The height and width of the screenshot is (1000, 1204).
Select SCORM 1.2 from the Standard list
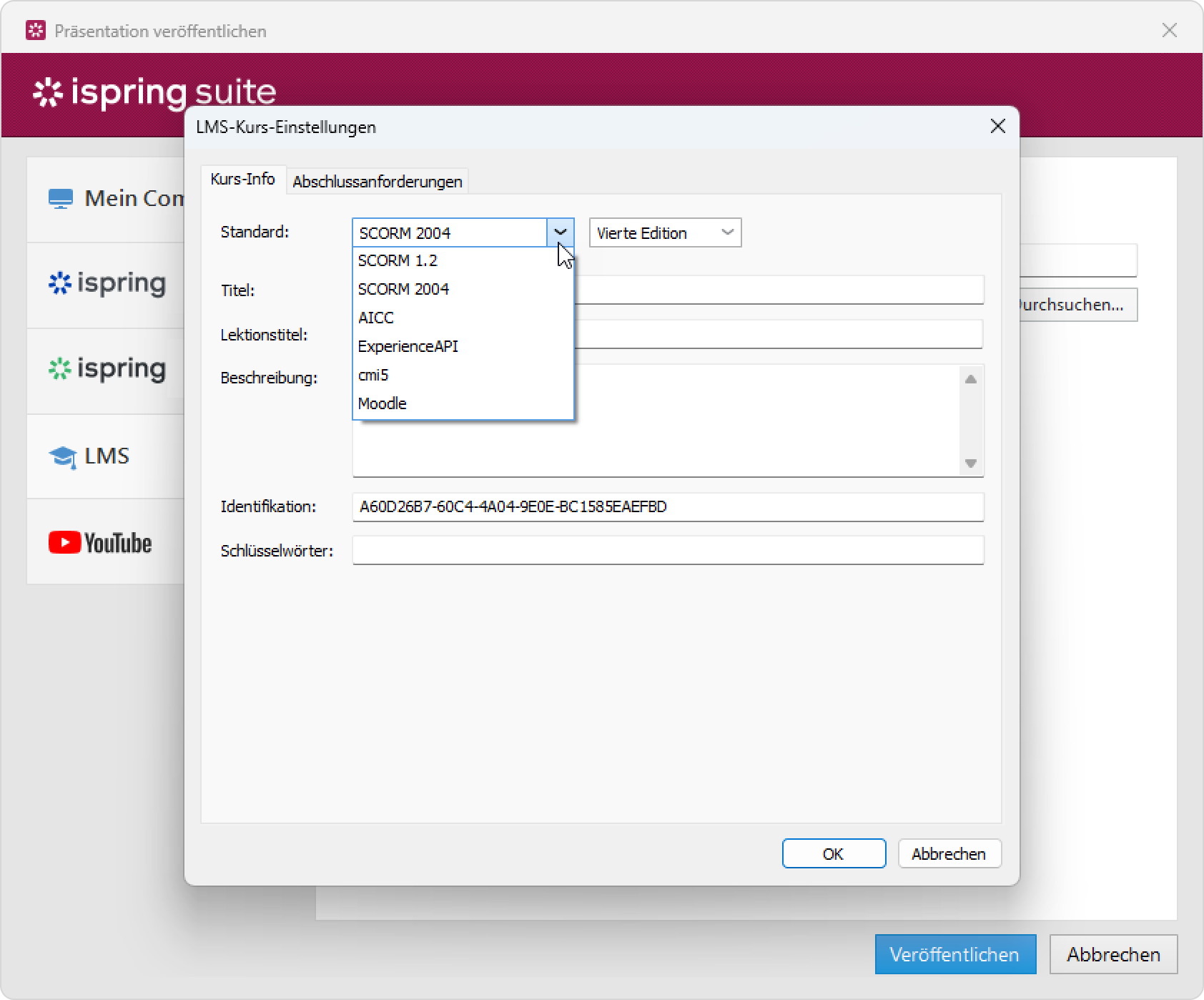(463, 261)
